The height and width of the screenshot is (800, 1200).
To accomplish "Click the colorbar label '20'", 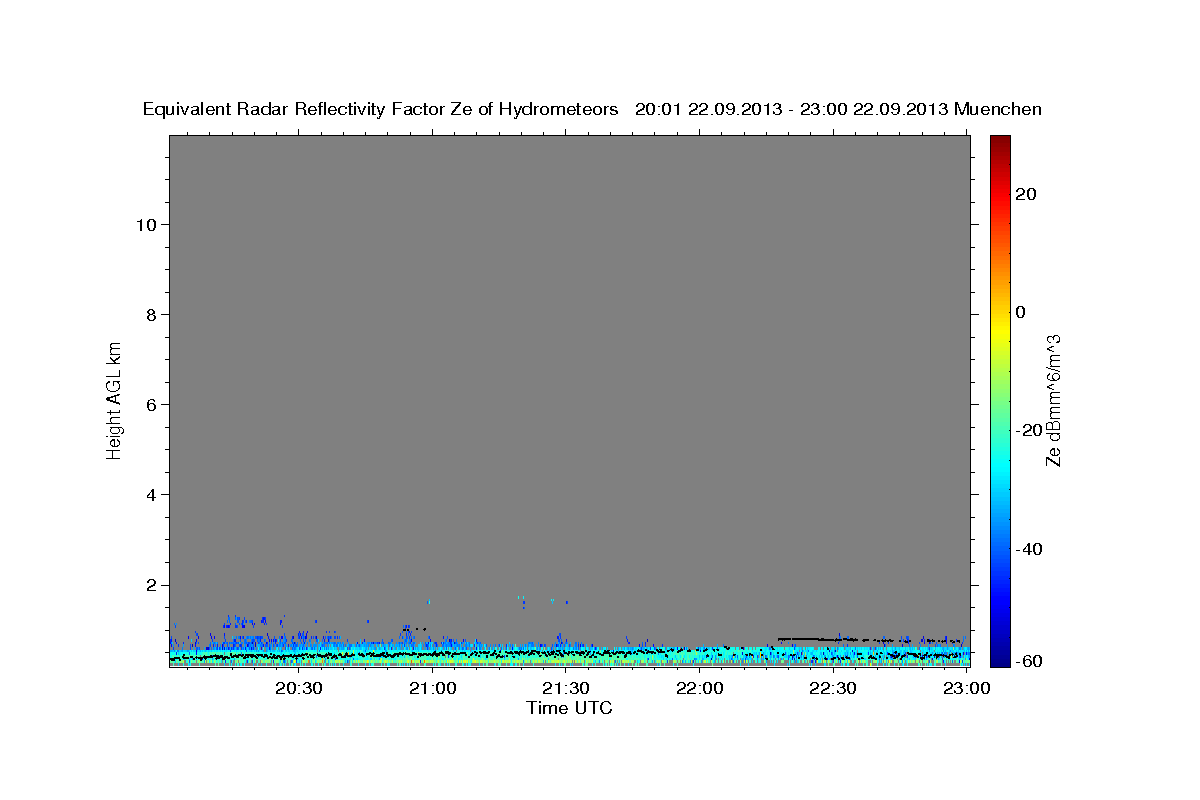I will click(1027, 194).
